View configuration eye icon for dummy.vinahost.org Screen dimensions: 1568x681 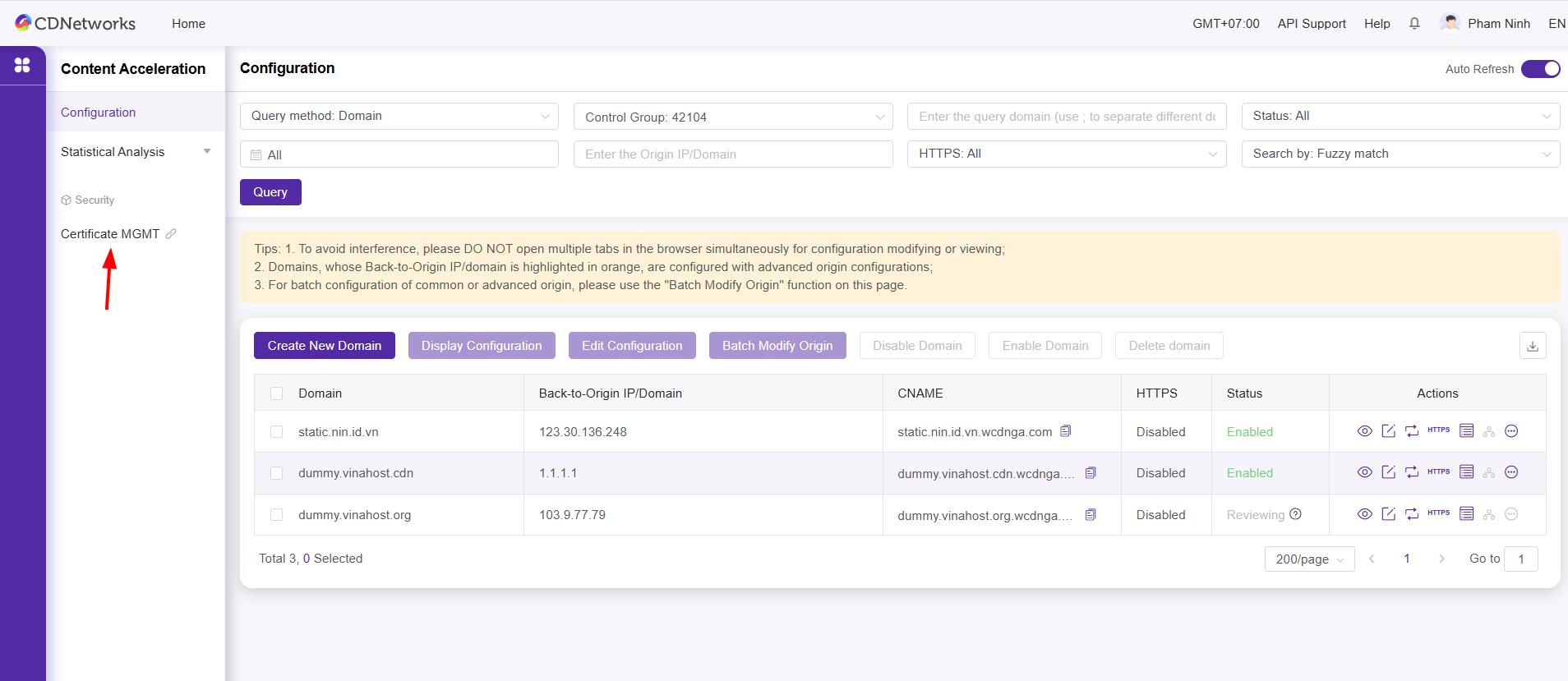pos(1364,514)
